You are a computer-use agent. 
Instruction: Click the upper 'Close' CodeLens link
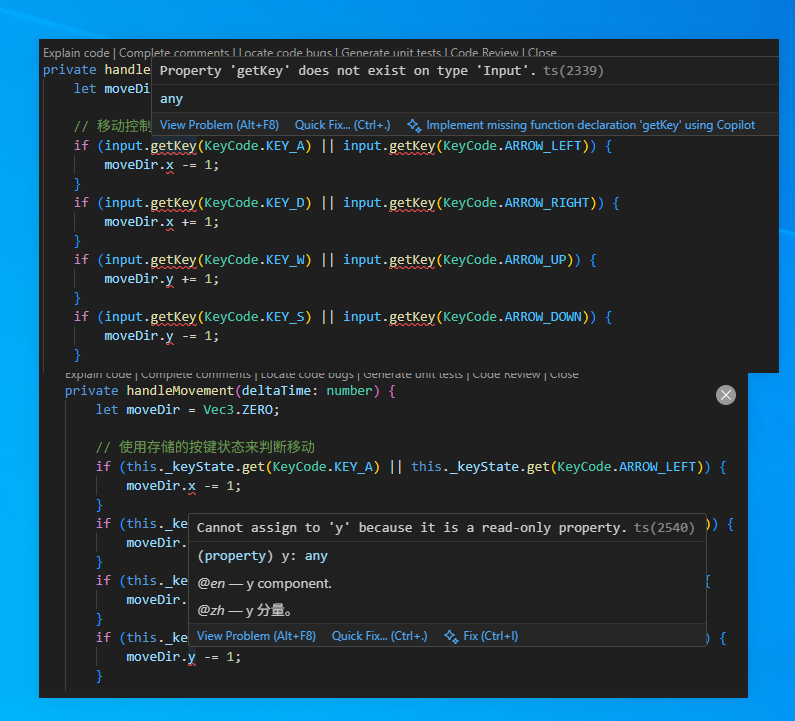pyautogui.click(x=542, y=53)
